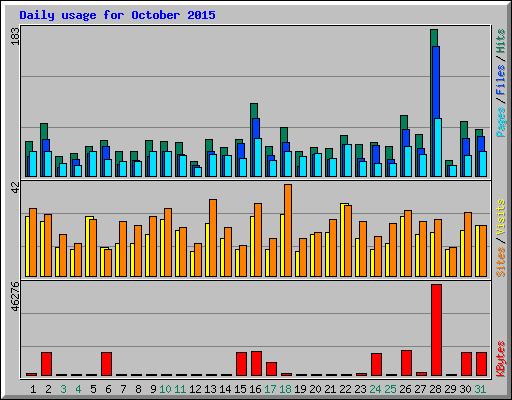
Task: Click the blue 'Files' legend label
Action: point(501,80)
